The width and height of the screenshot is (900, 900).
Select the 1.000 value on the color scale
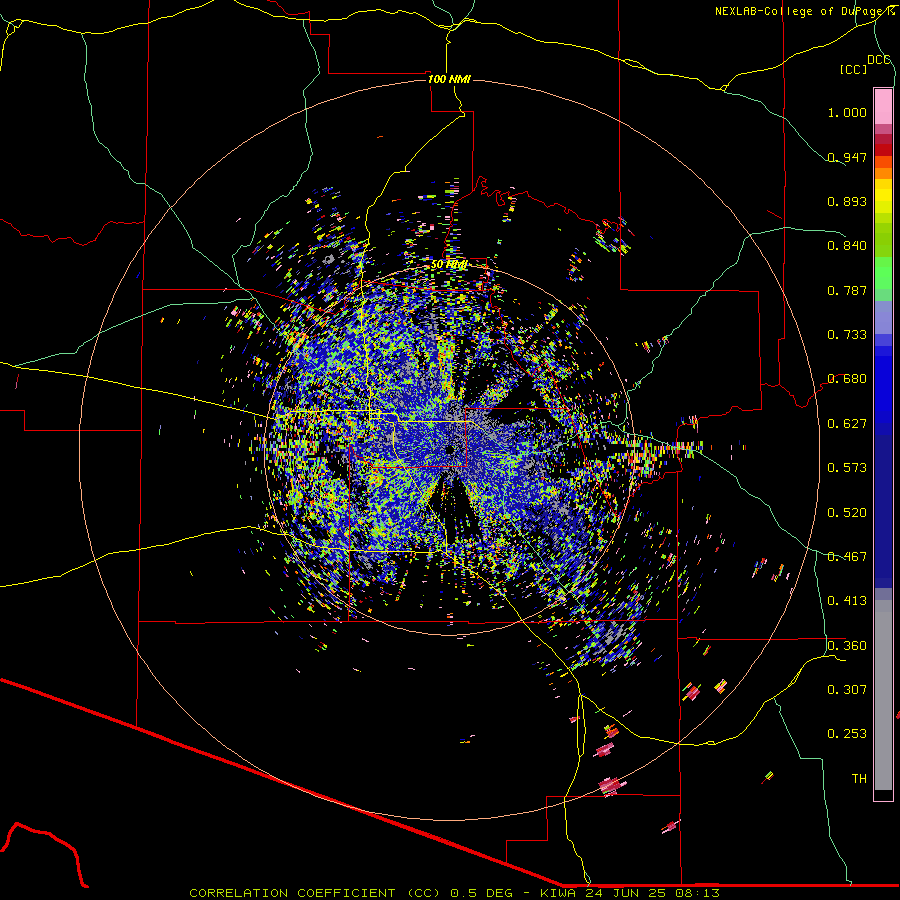click(847, 112)
